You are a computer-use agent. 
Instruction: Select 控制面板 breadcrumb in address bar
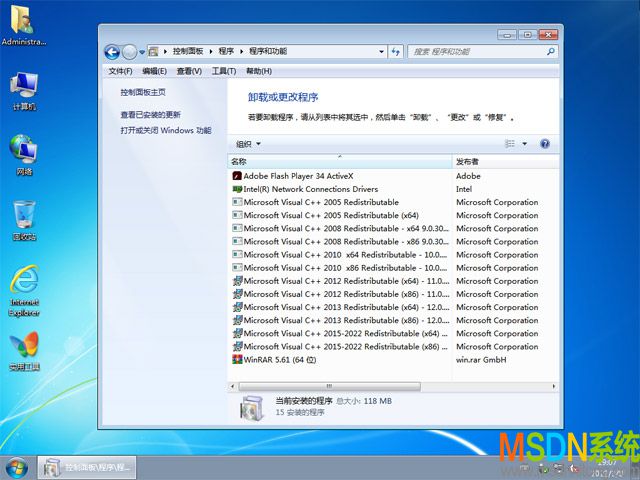188,51
